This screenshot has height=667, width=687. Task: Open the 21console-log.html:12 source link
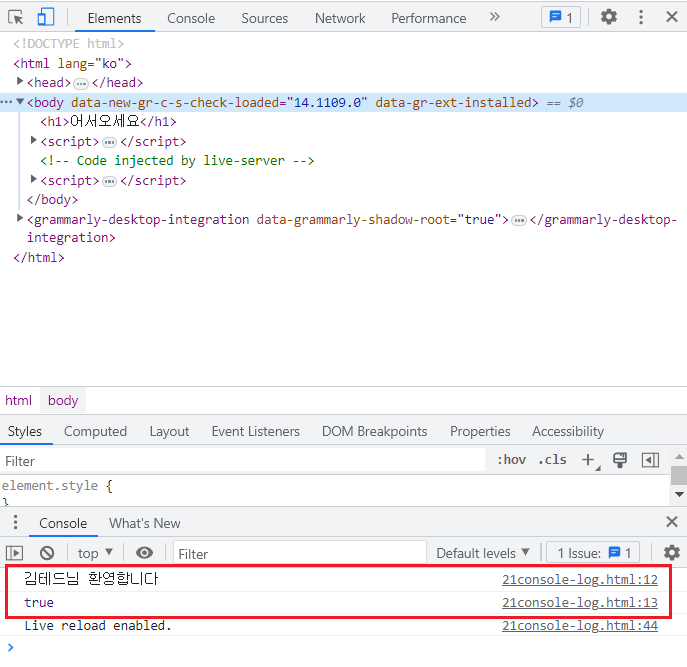coord(579,579)
